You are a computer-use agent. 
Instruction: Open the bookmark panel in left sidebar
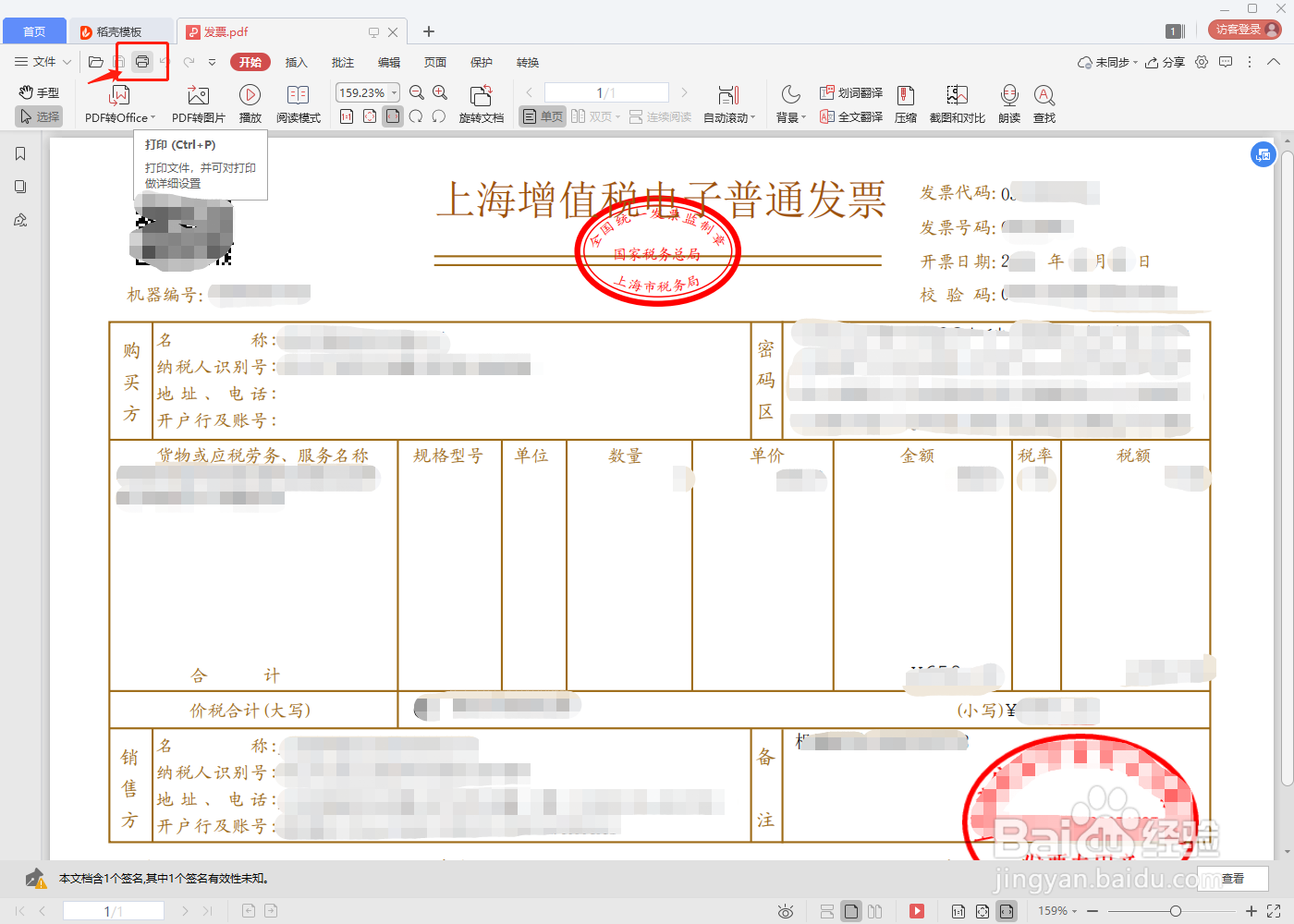(20, 154)
